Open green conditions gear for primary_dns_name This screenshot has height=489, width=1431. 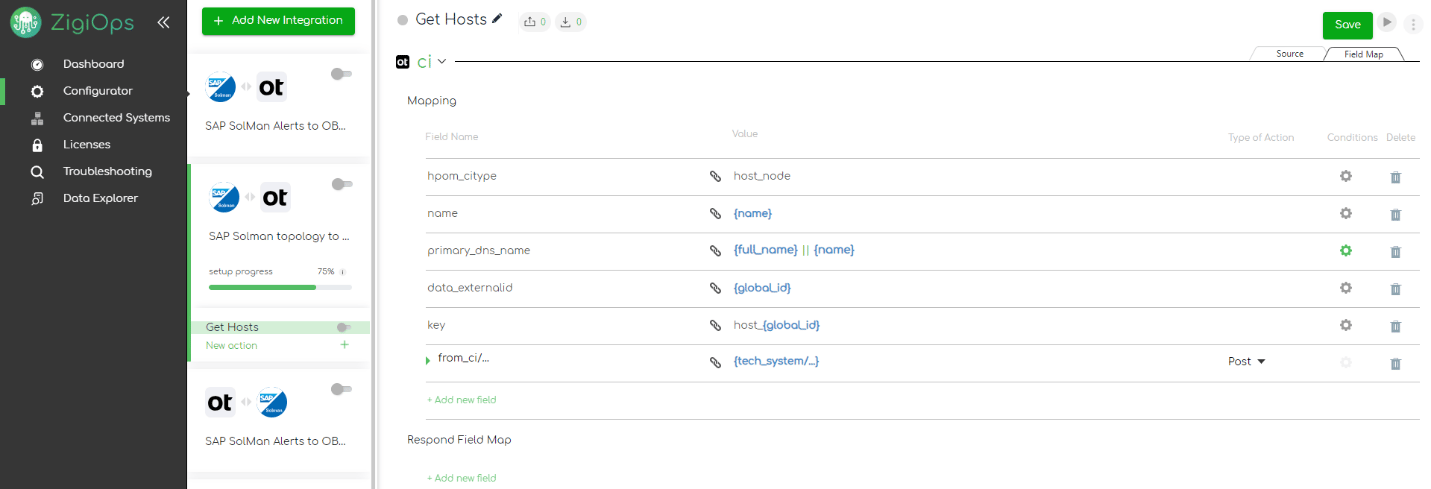click(1346, 251)
